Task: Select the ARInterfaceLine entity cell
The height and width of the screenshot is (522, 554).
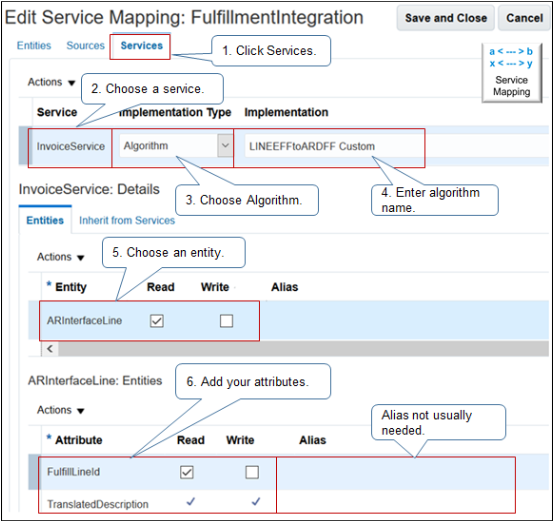Action: point(84,321)
